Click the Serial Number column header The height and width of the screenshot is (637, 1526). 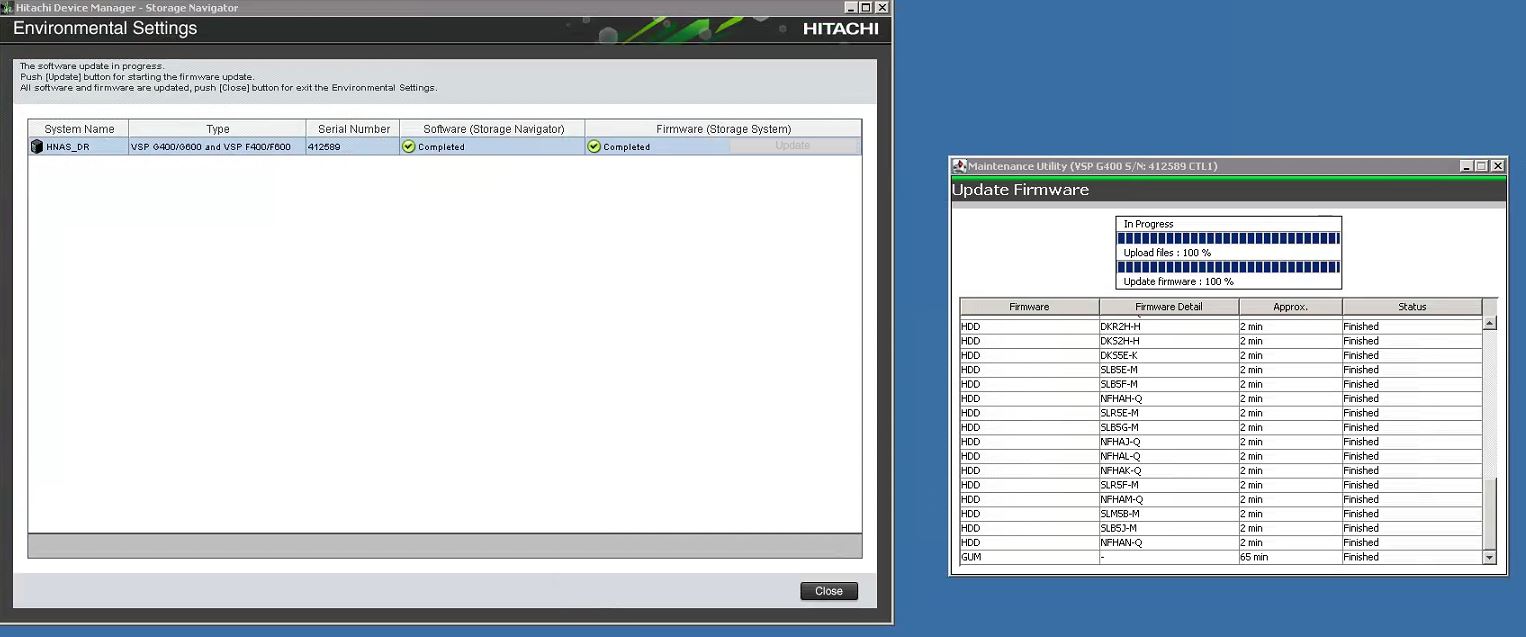point(353,129)
